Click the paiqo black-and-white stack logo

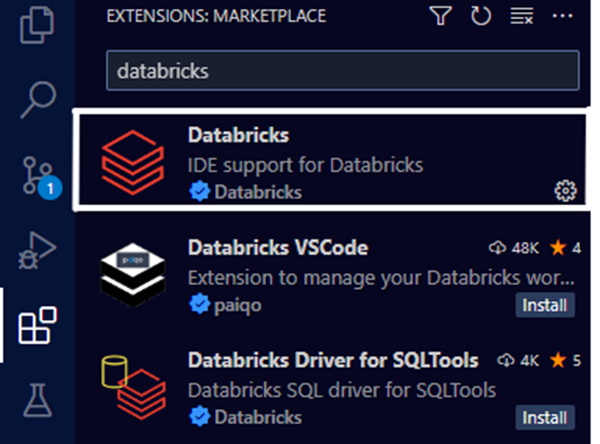[133, 275]
